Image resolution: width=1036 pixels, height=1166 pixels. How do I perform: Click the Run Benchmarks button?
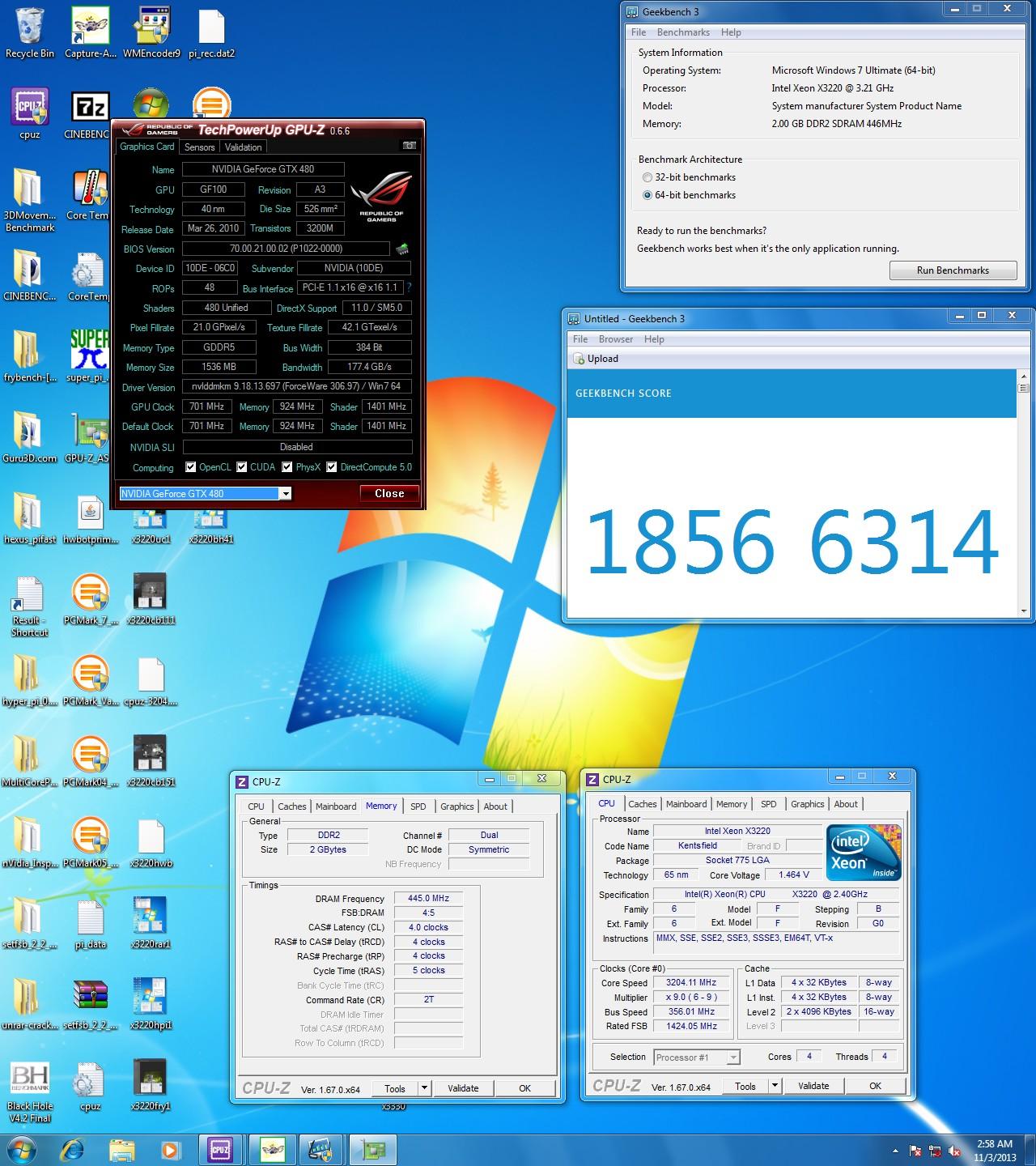pyautogui.click(x=953, y=270)
